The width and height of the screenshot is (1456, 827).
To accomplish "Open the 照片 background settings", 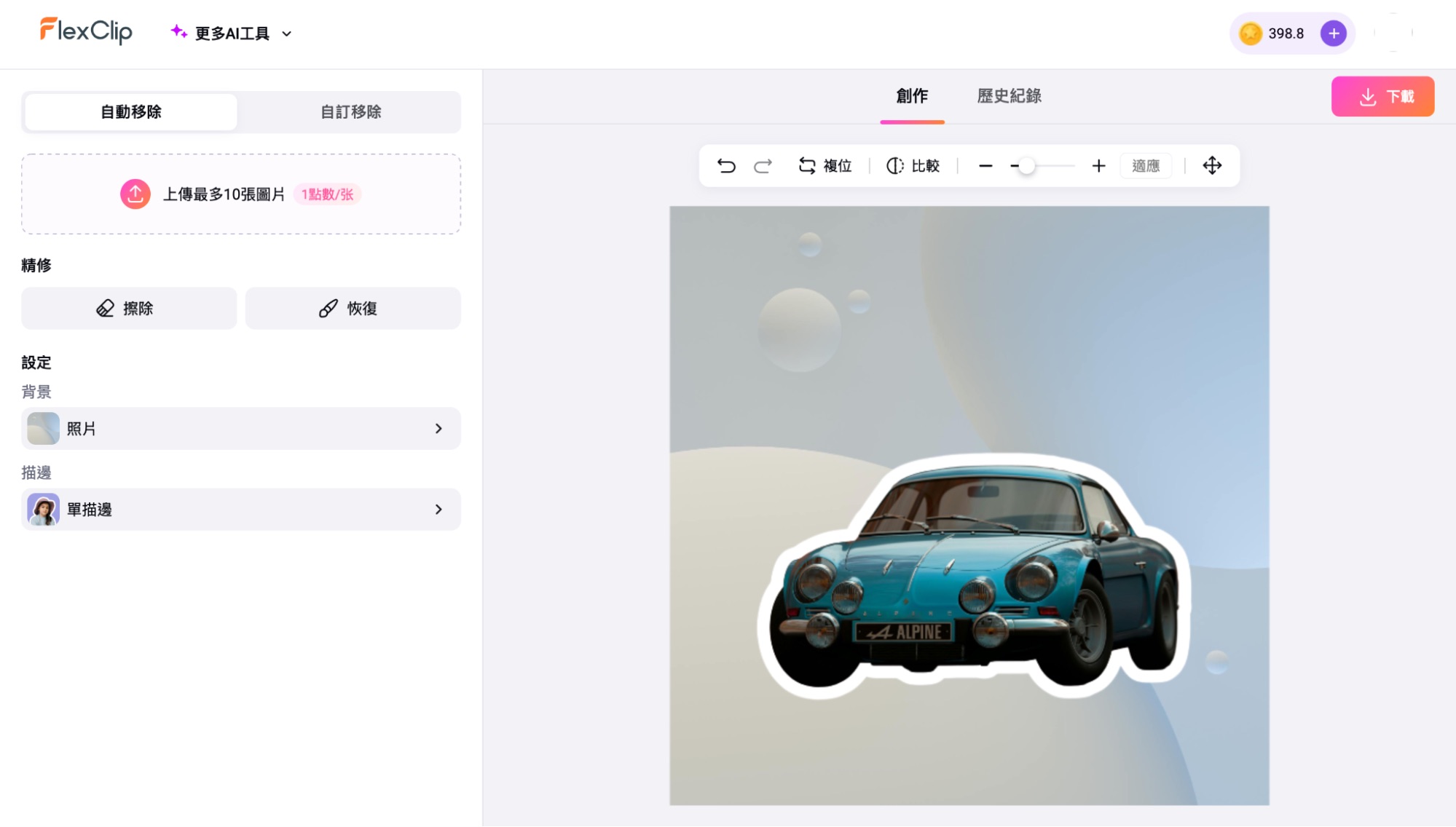I will [241, 429].
